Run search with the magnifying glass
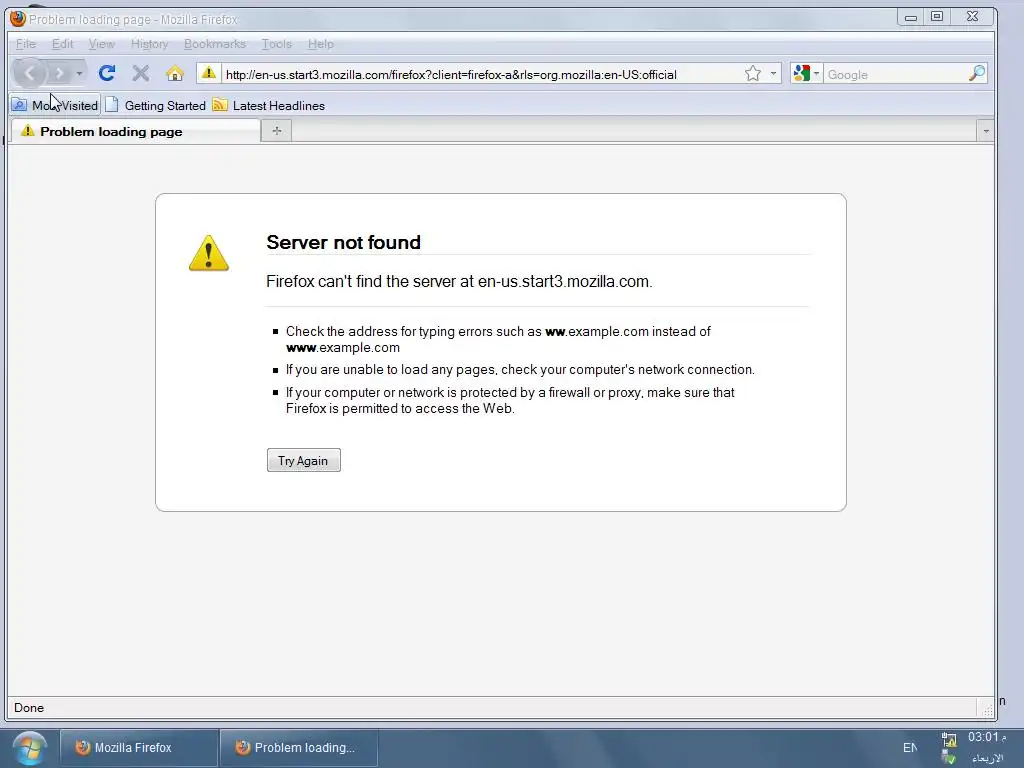The image size is (1024, 768). (x=976, y=73)
